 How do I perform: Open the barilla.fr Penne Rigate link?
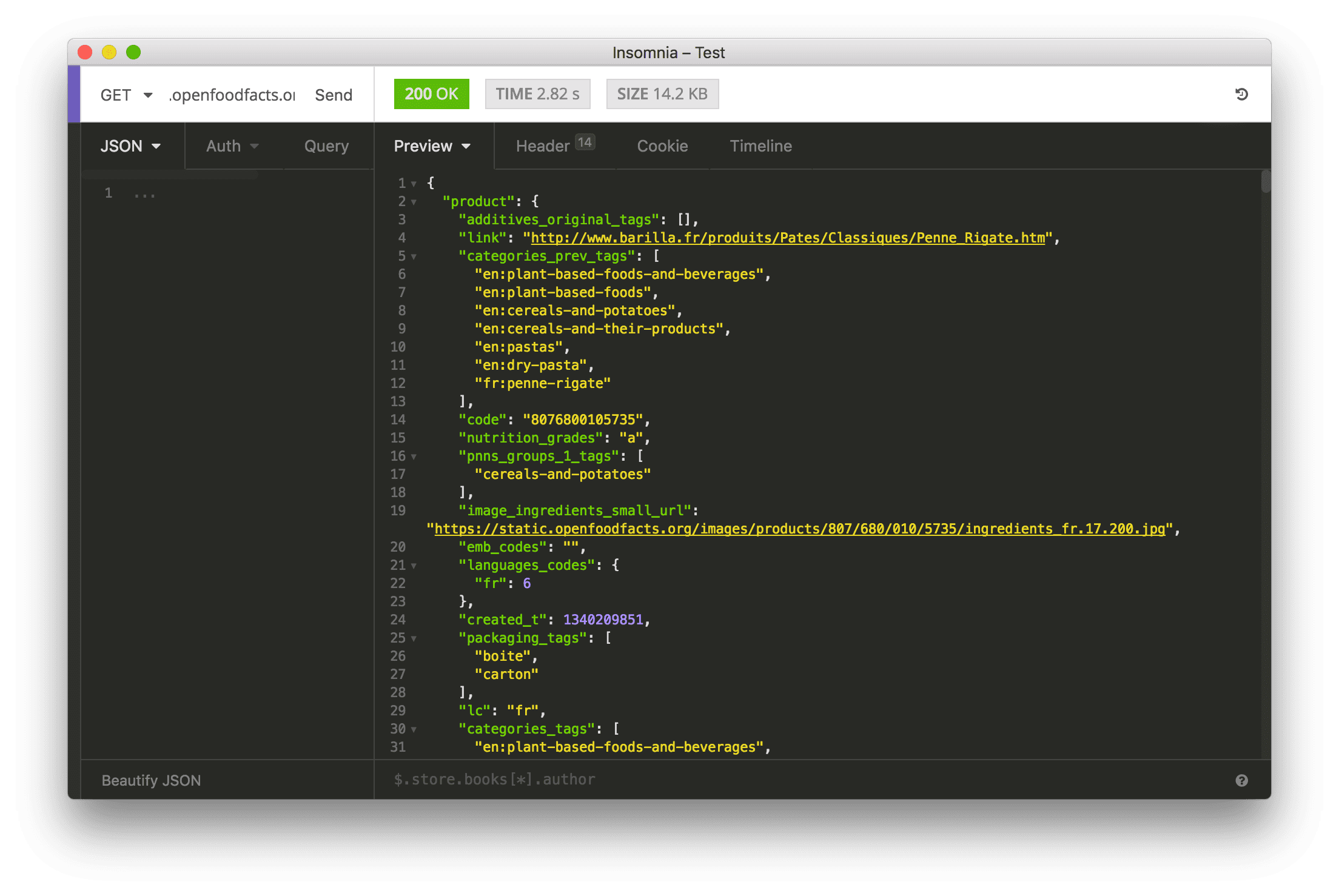point(788,238)
